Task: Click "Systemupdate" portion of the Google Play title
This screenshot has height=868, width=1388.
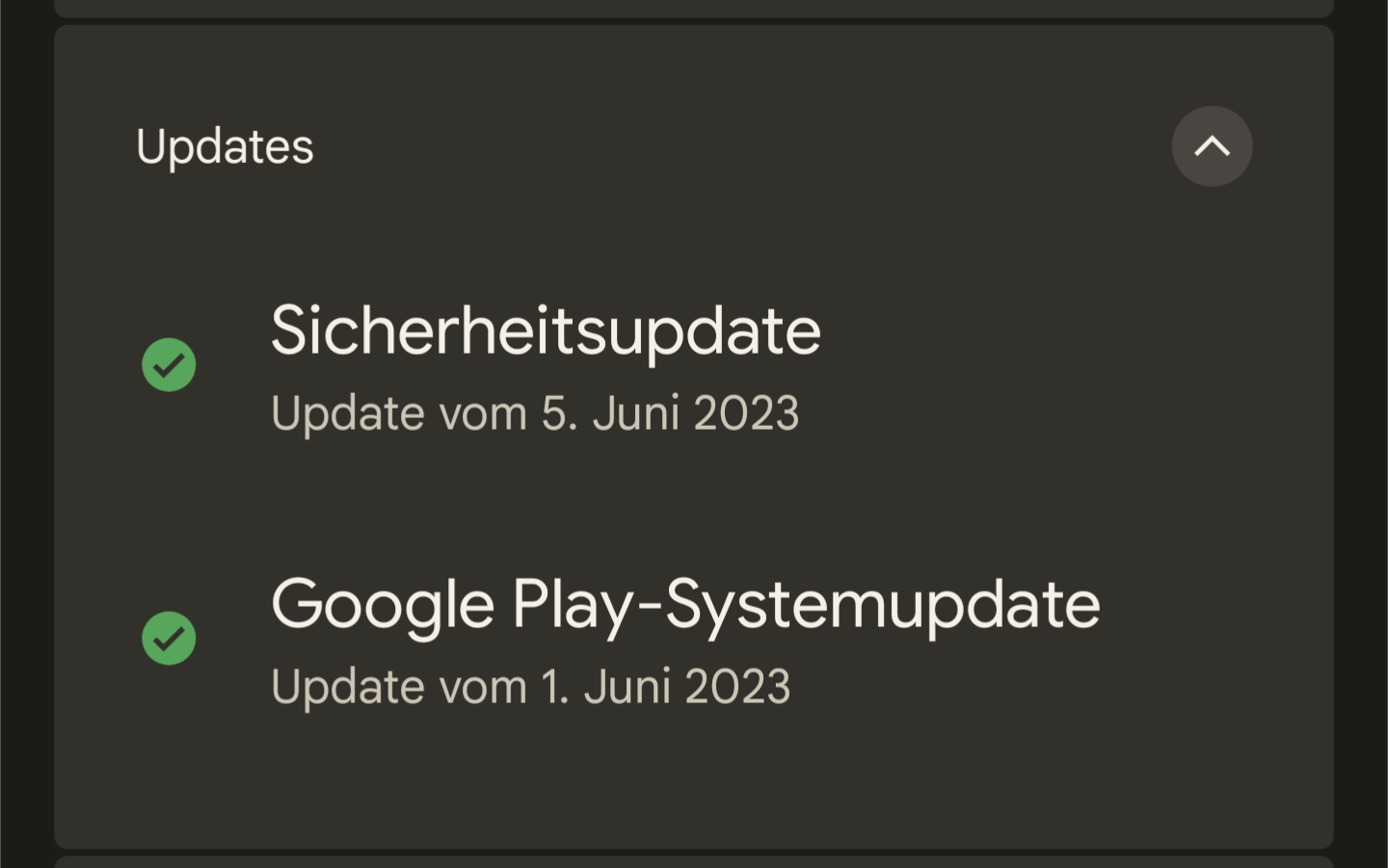Action: coord(882,604)
